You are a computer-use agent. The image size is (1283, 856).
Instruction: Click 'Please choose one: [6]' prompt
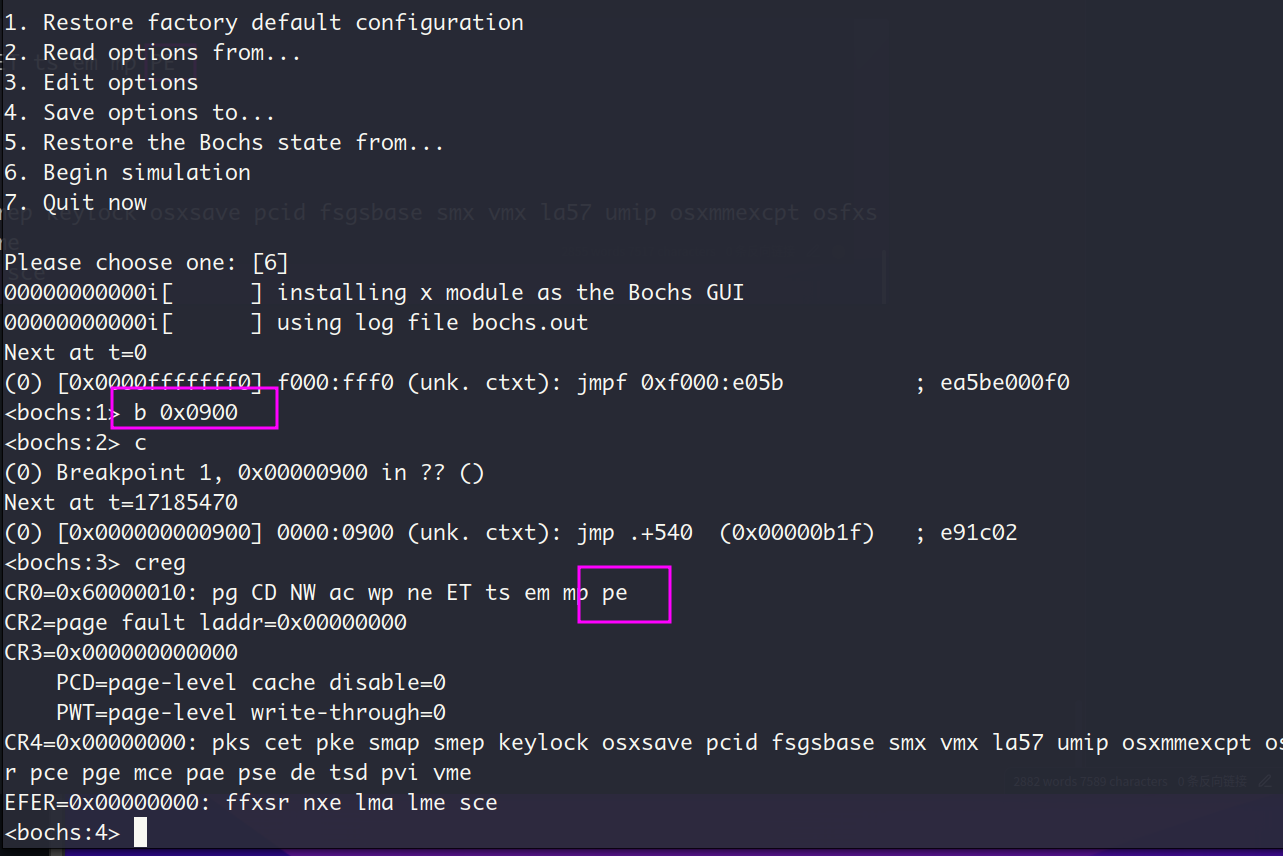click(147, 262)
